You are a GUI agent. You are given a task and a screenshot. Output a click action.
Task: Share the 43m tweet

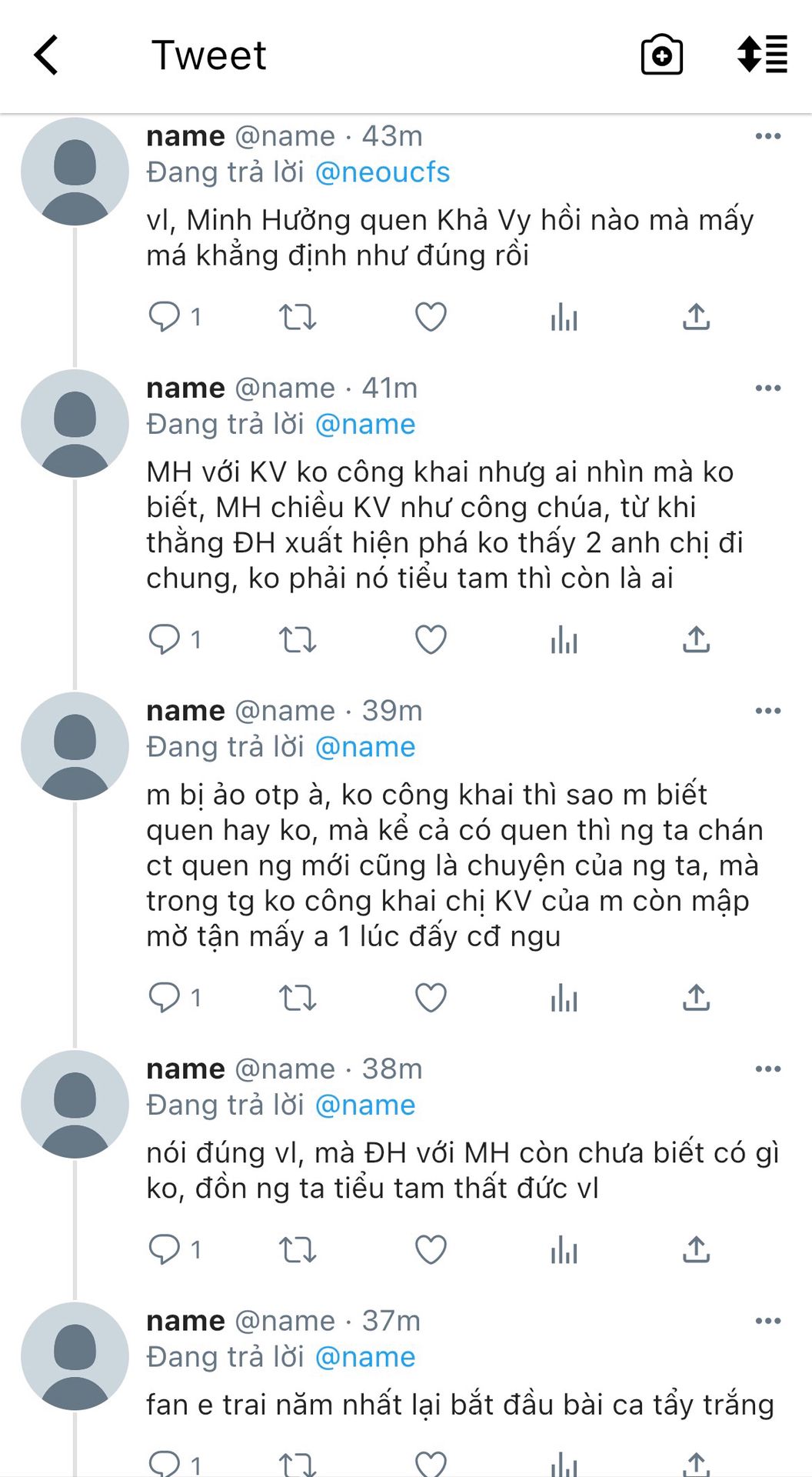pos(696,316)
